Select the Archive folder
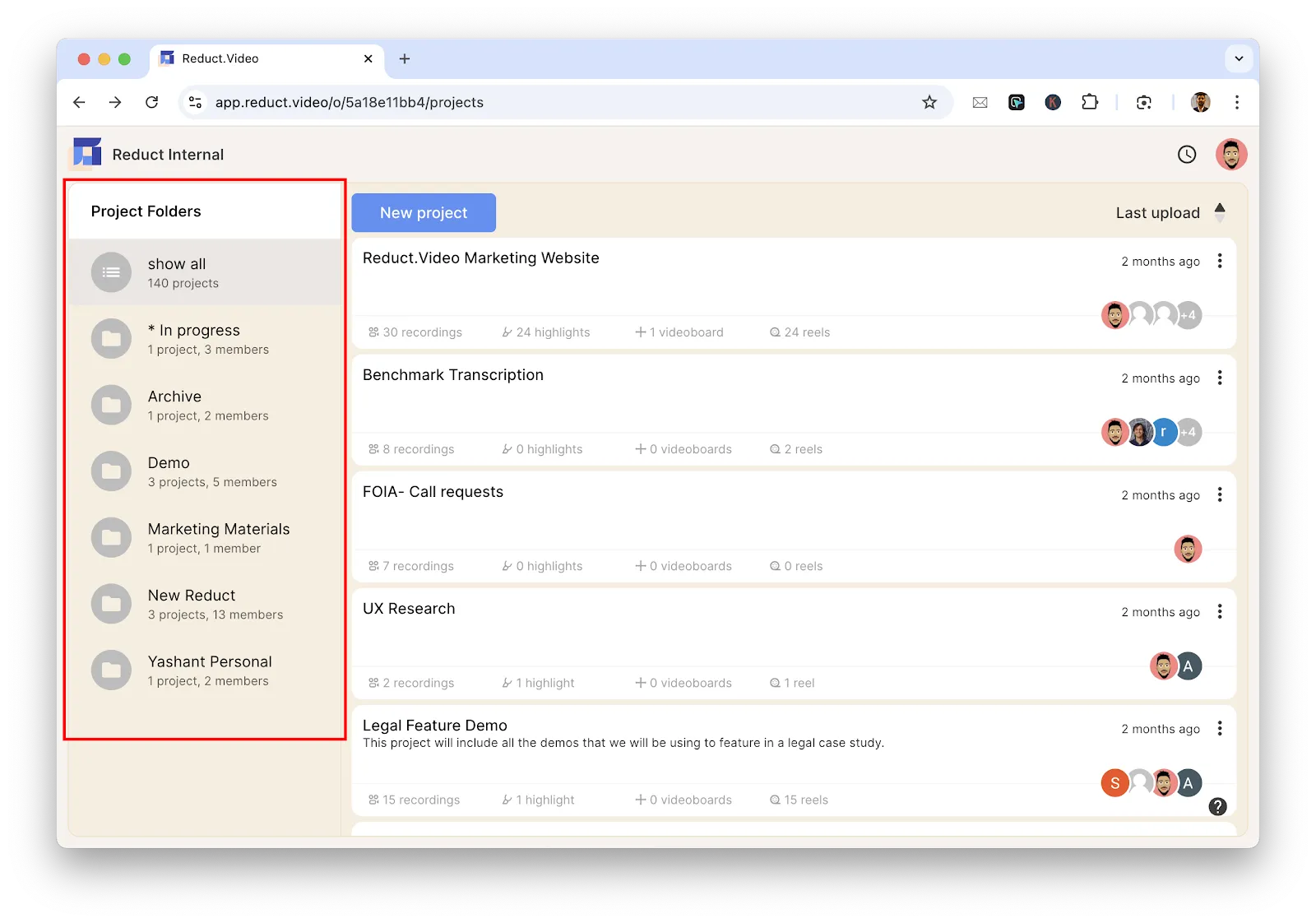This screenshot has height=923, width=1316. pos(205,406)
